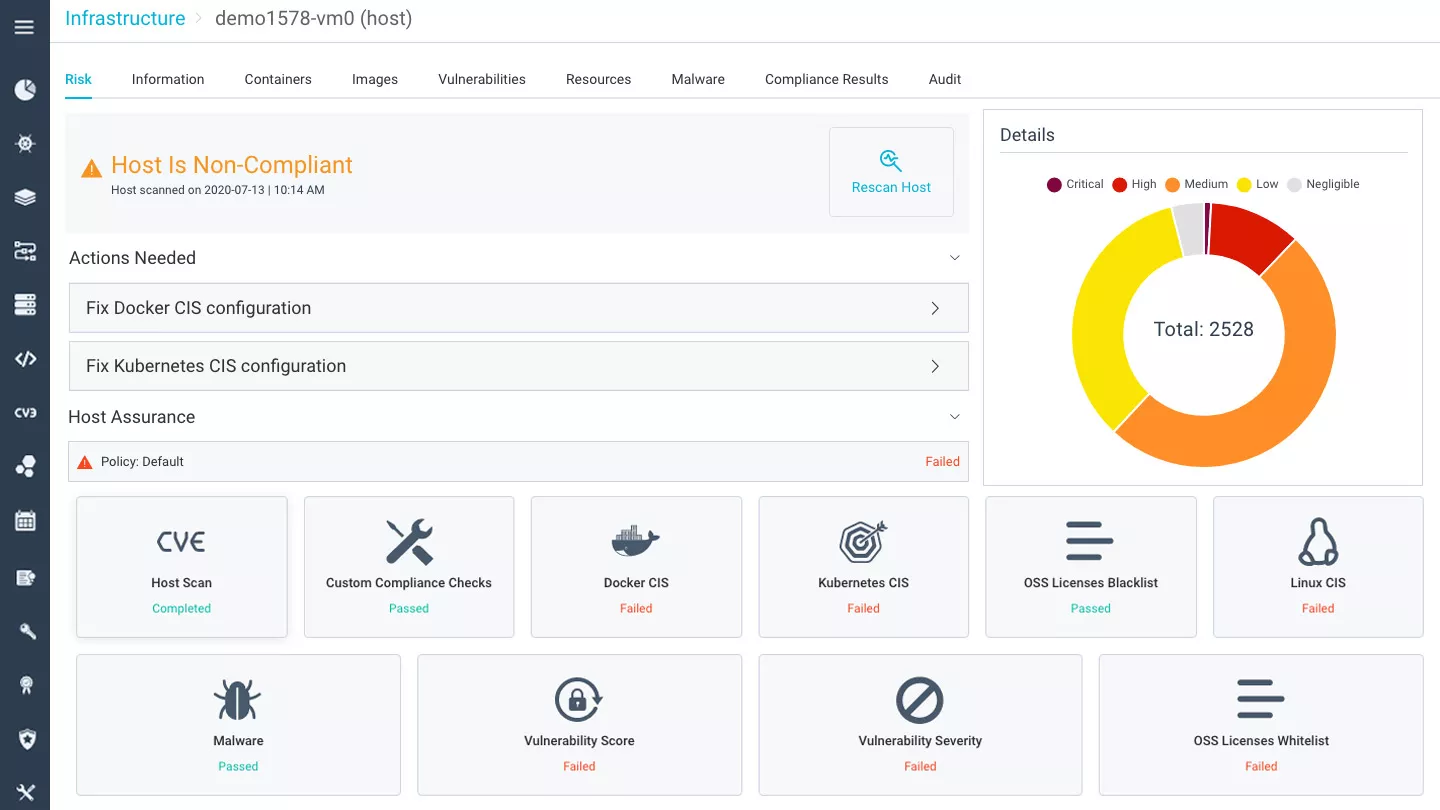Click the Kubernetes helm wheel sidebar icon
The height and width of the screenshot is (810, 1440).
(x=25, y=143)
